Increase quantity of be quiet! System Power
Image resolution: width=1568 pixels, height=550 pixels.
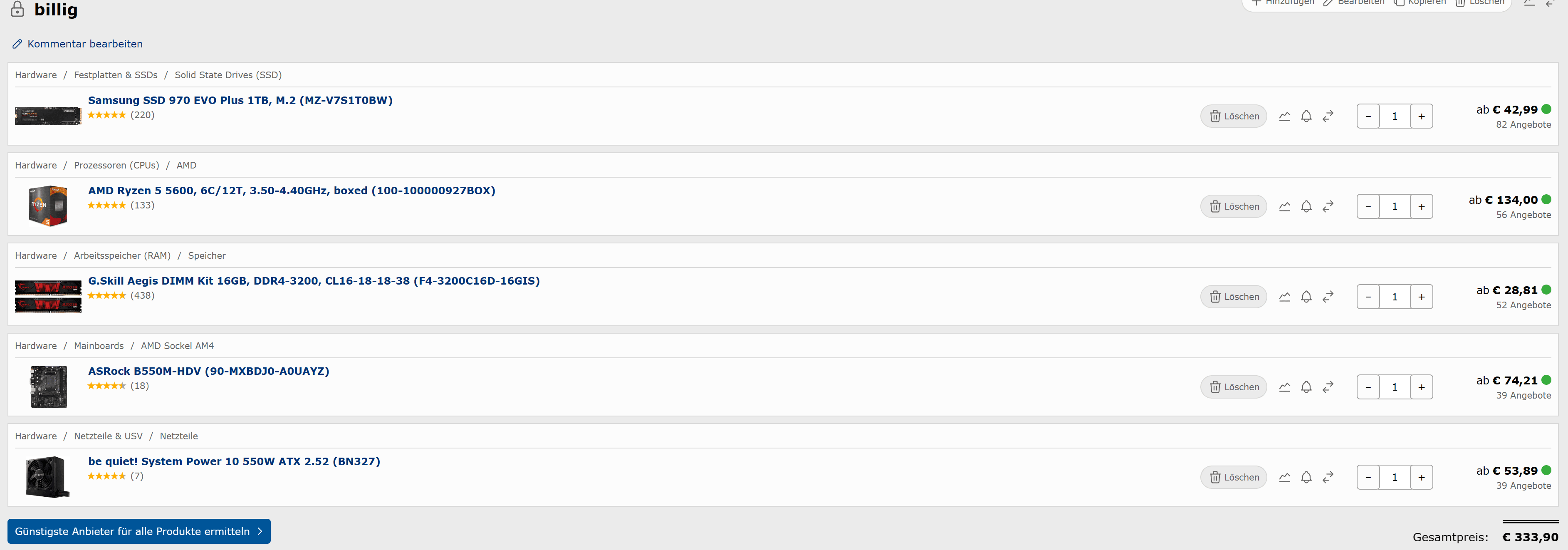coord(1421,477)
